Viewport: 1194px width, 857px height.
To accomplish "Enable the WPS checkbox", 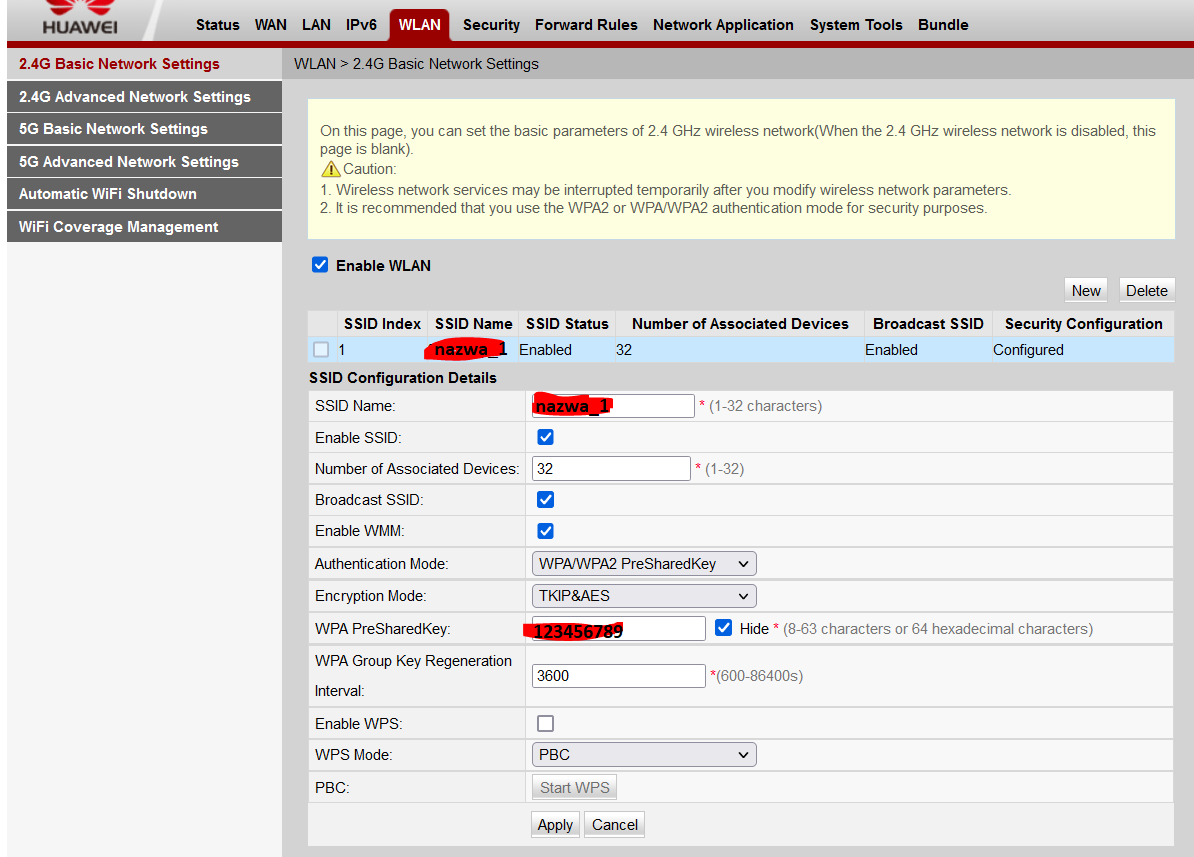I will [545, 722].
